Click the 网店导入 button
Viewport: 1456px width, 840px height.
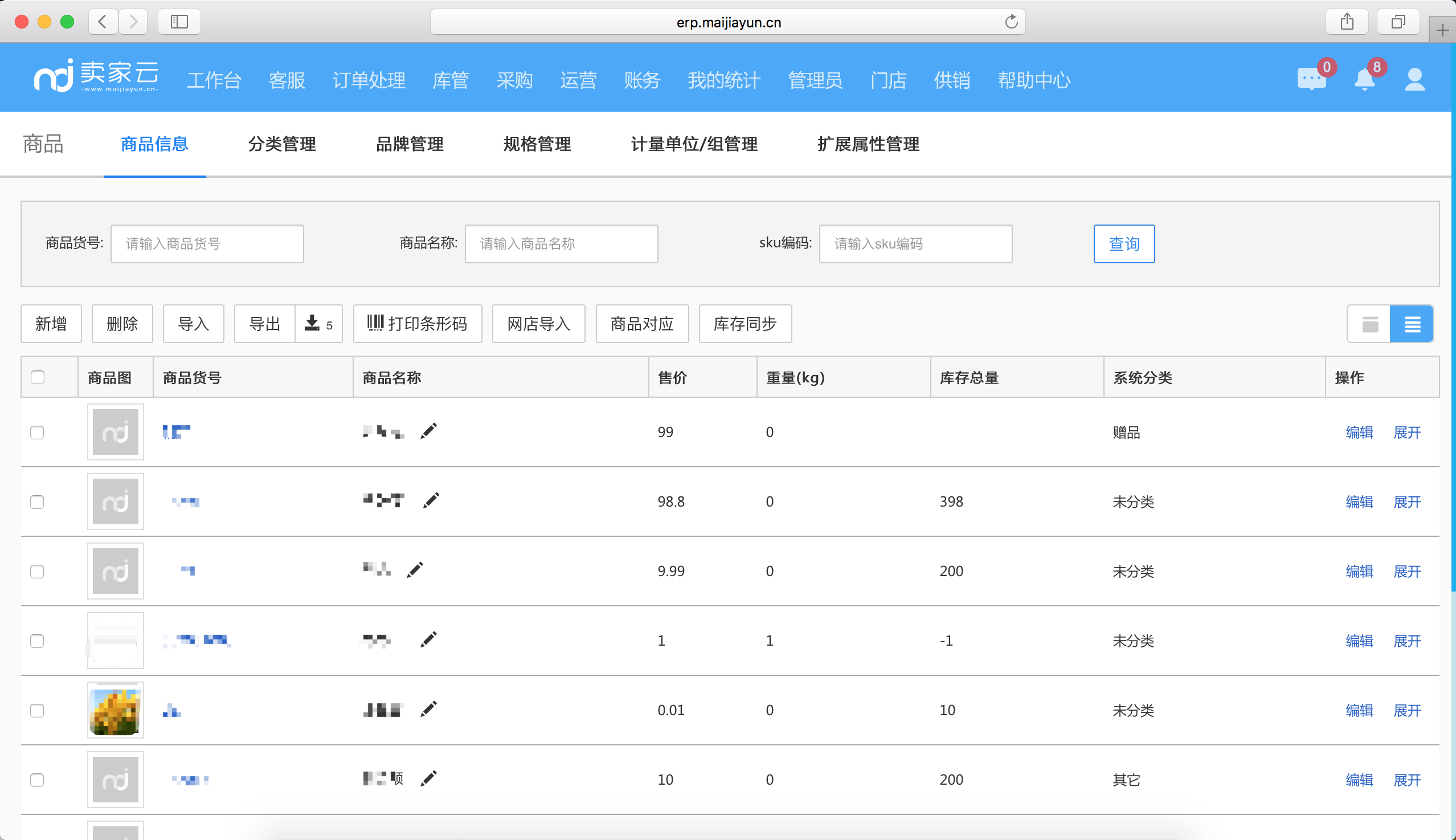pos(538,324)
